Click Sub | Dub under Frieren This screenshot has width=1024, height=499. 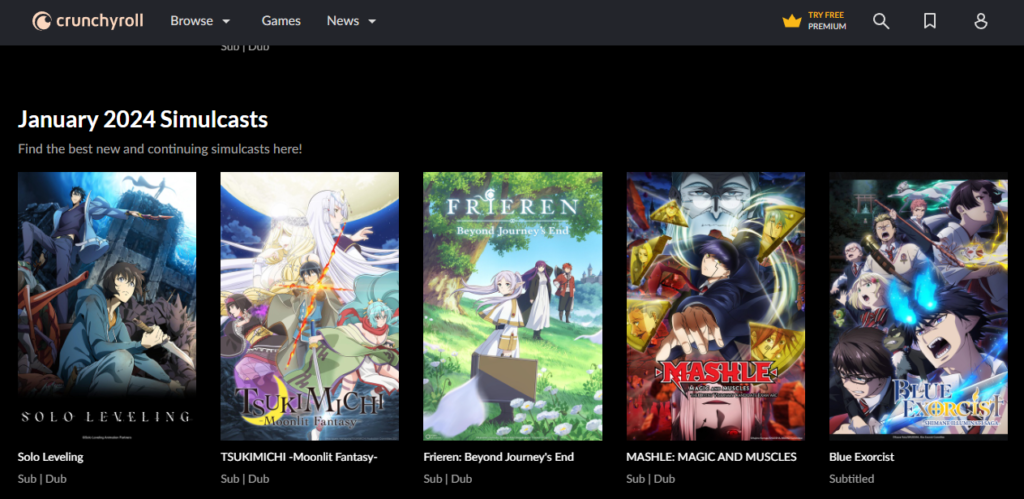point(447,479)
